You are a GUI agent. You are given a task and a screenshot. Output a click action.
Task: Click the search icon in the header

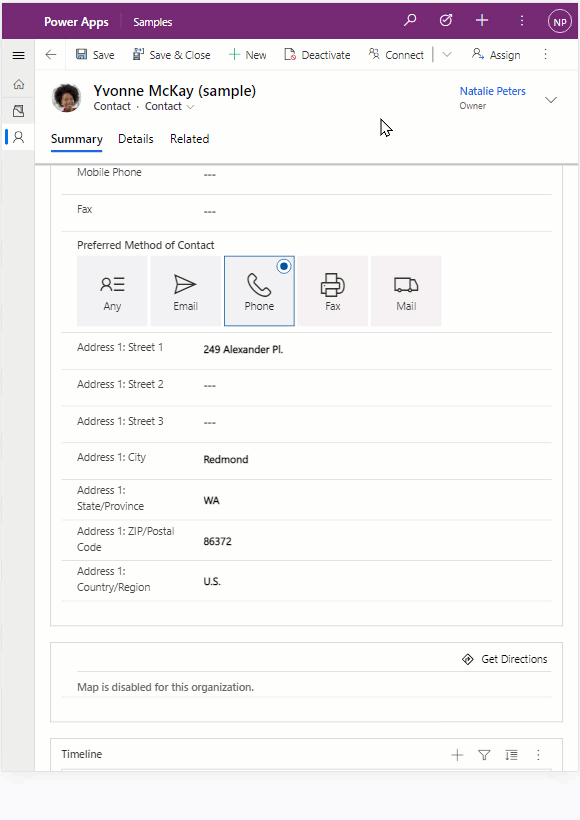click(410, 19)
